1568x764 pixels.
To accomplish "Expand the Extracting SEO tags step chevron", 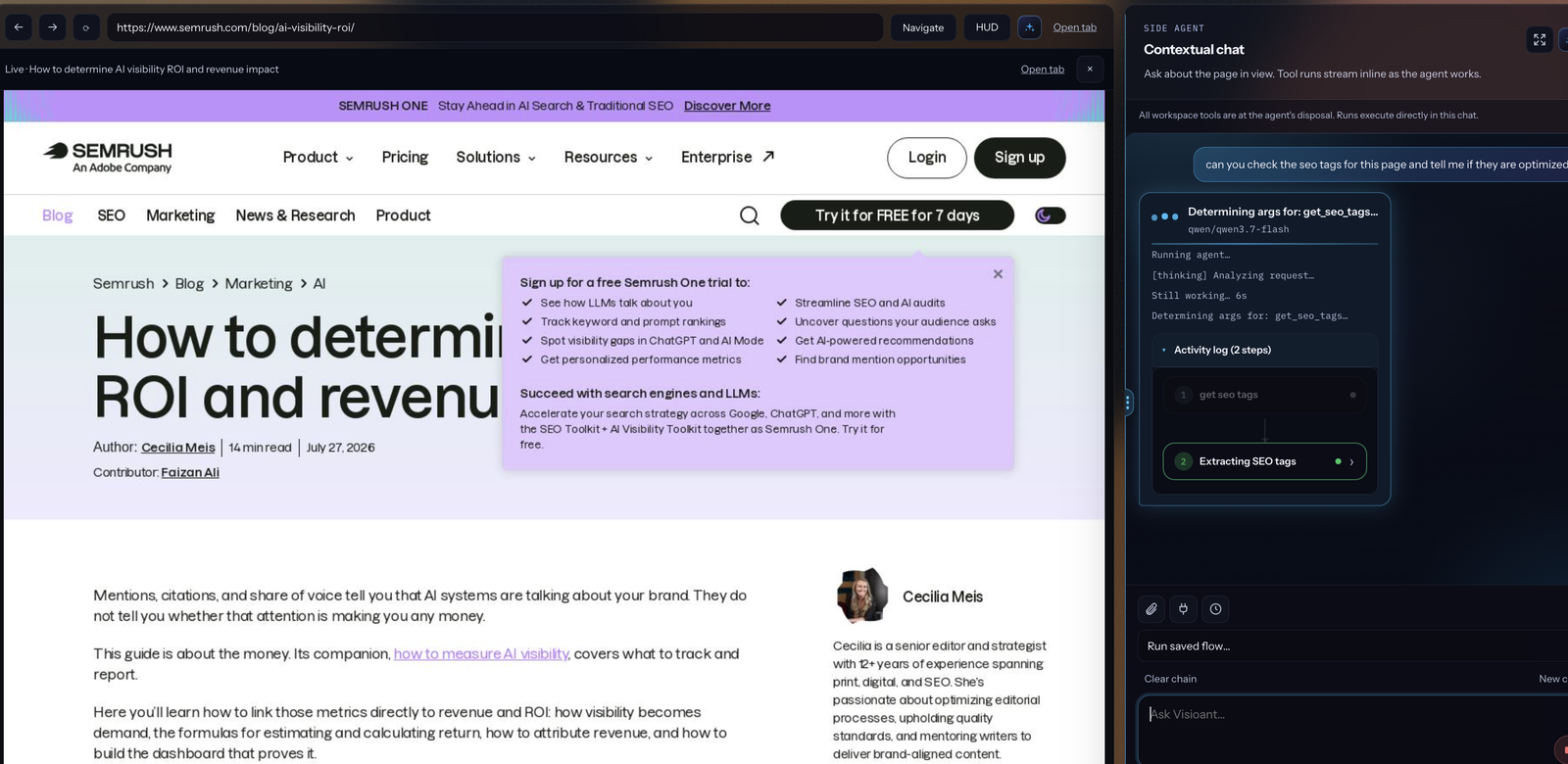I will pyautogui.click(x=1351, y=461).
